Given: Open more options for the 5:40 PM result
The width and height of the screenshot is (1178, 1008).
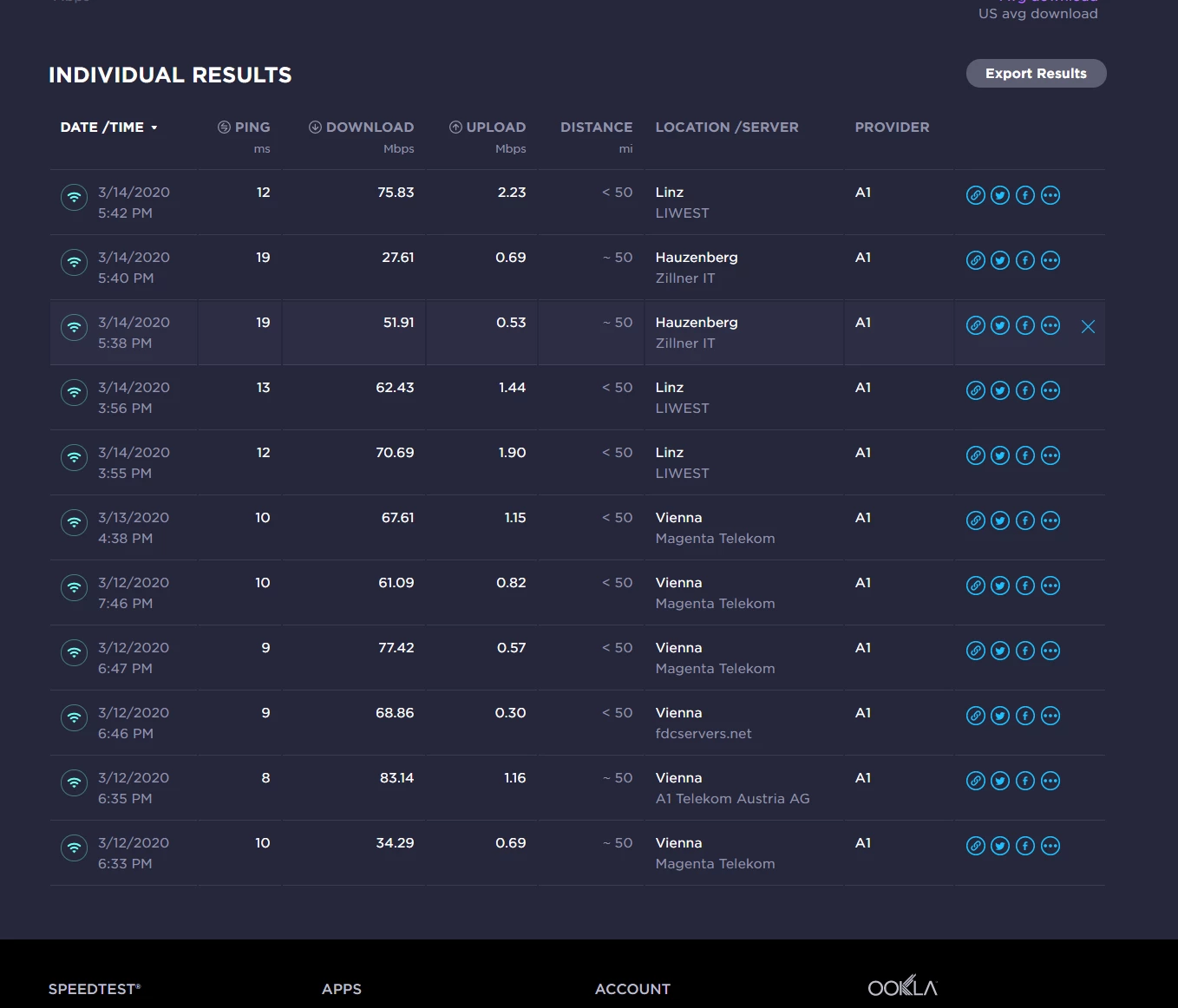Looking at the screenshot, I should (x=1050, y=260).
